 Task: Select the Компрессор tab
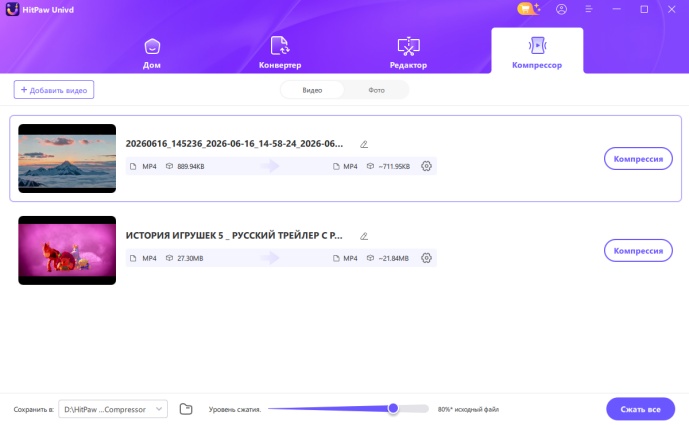pyautogui.click(x=537, y=51)
